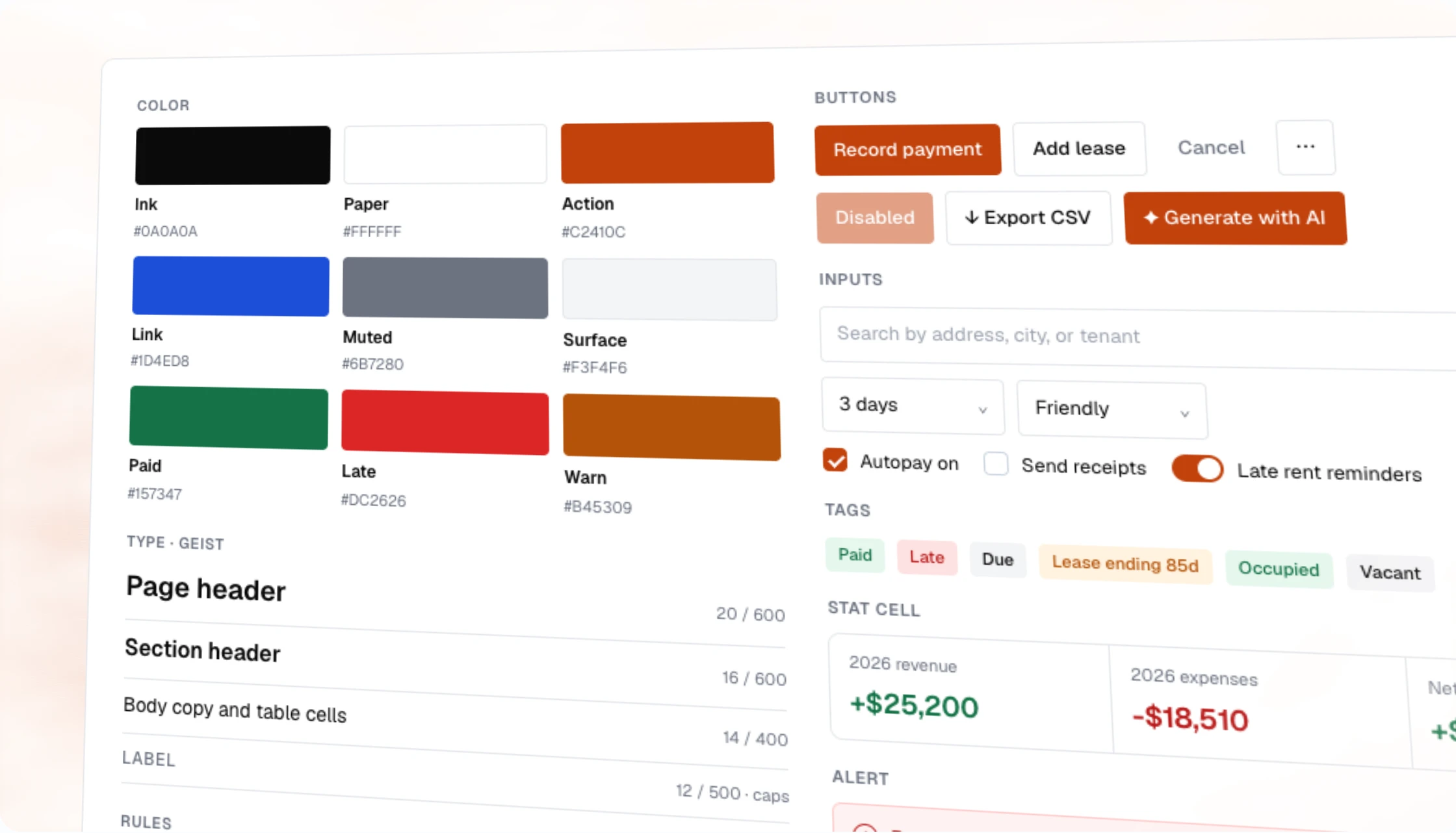Screen dimensions: 1456x833
Task: Click the Section header type sample
Action: click(x=202, y=650)
